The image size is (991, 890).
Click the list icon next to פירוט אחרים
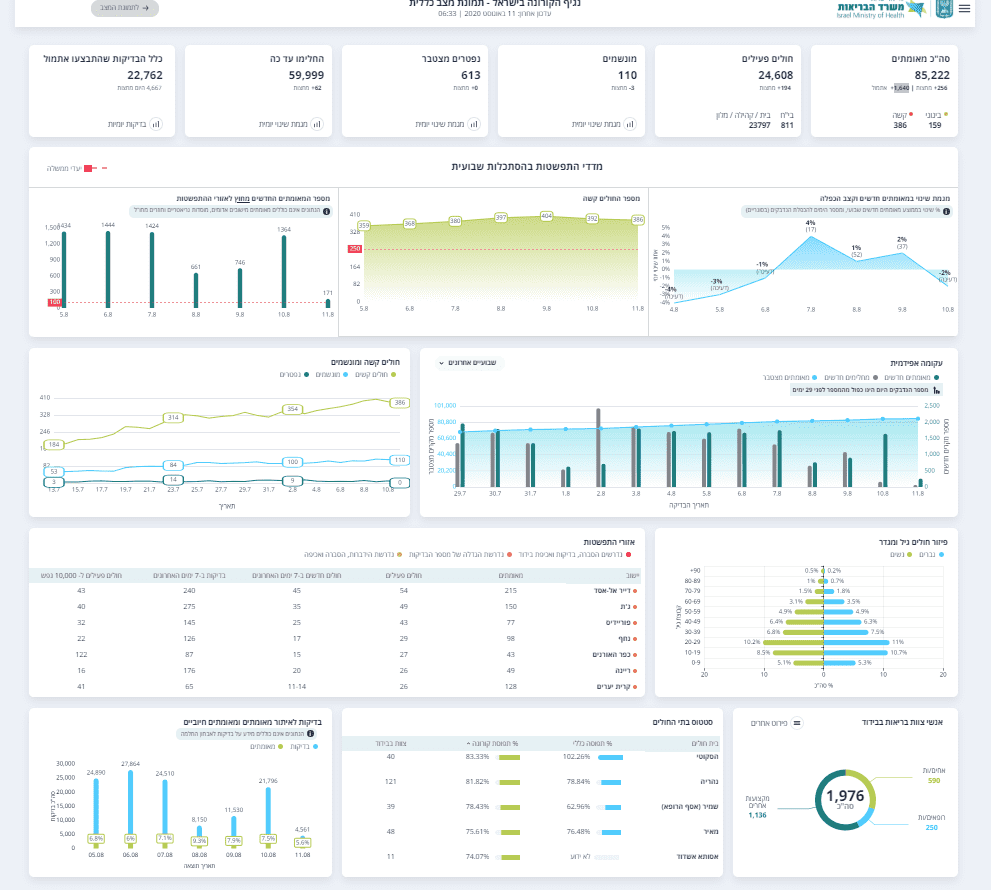pyautogui.click(x=797, y=723)
